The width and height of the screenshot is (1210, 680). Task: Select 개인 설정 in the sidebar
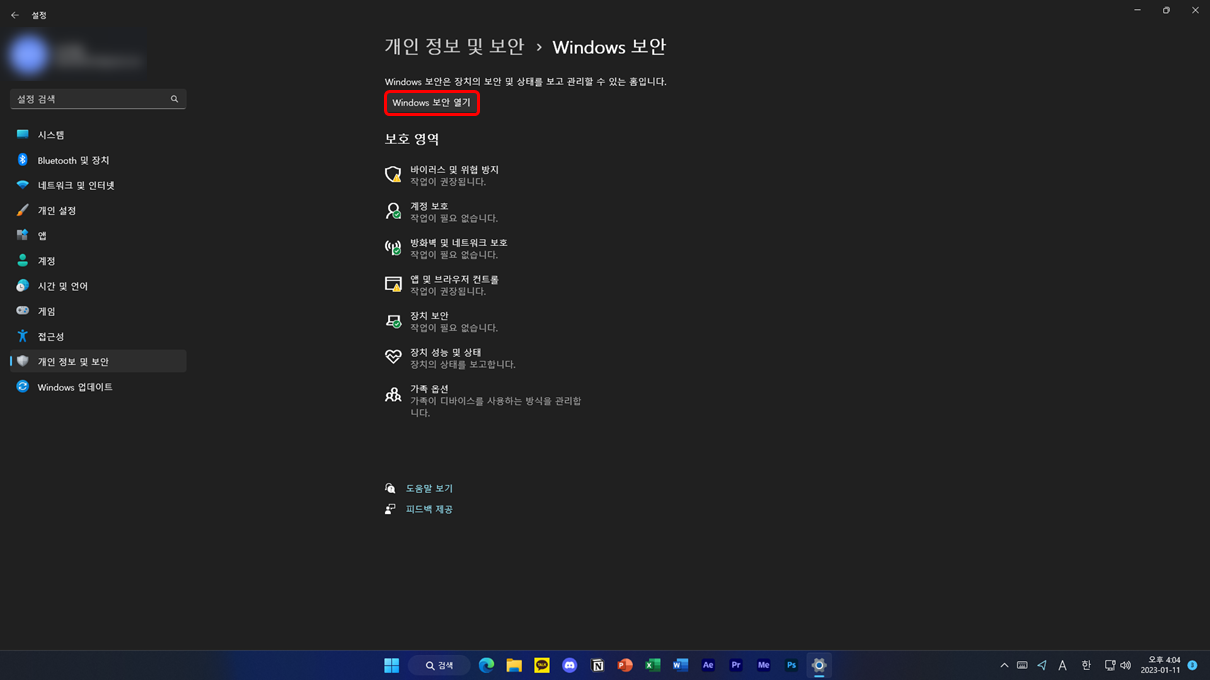pos(98,210)
